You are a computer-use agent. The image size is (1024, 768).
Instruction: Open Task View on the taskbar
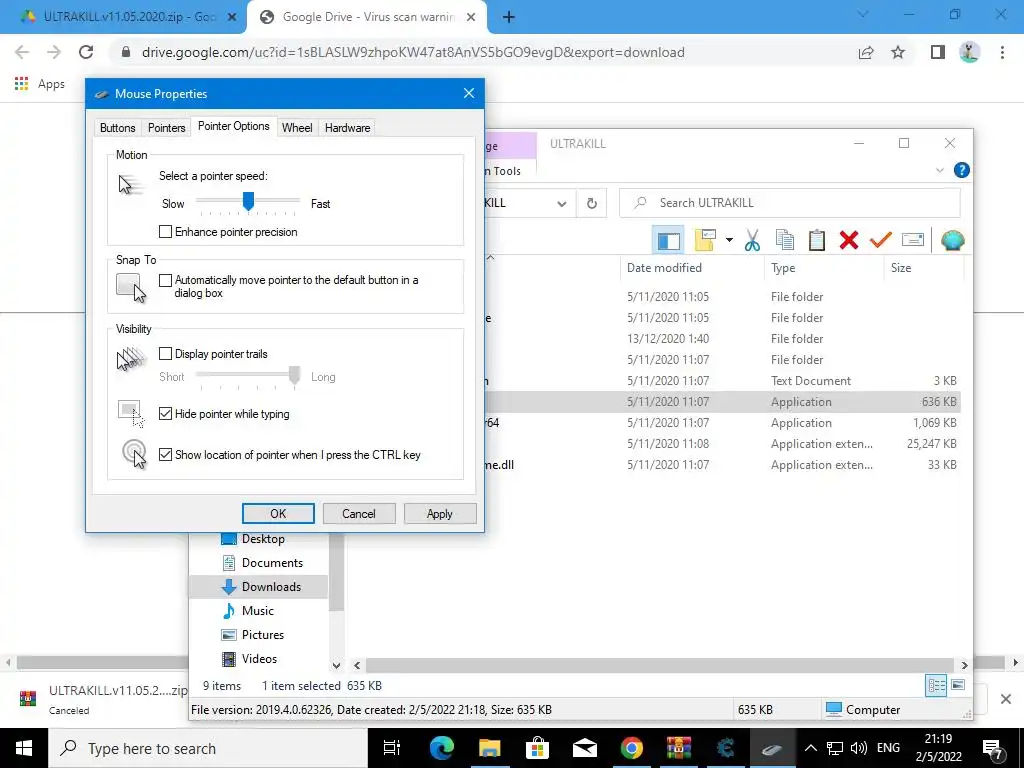tap(392, 748)
